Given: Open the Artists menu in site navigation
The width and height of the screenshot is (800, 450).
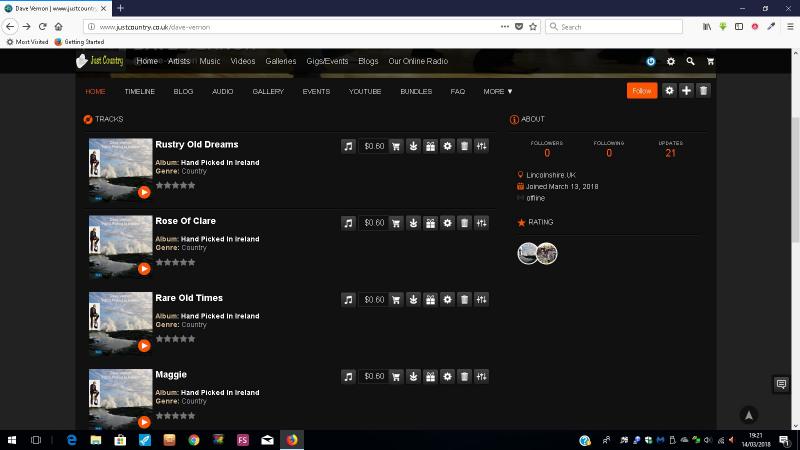Looking at the screenshot, I should (179, 61).
